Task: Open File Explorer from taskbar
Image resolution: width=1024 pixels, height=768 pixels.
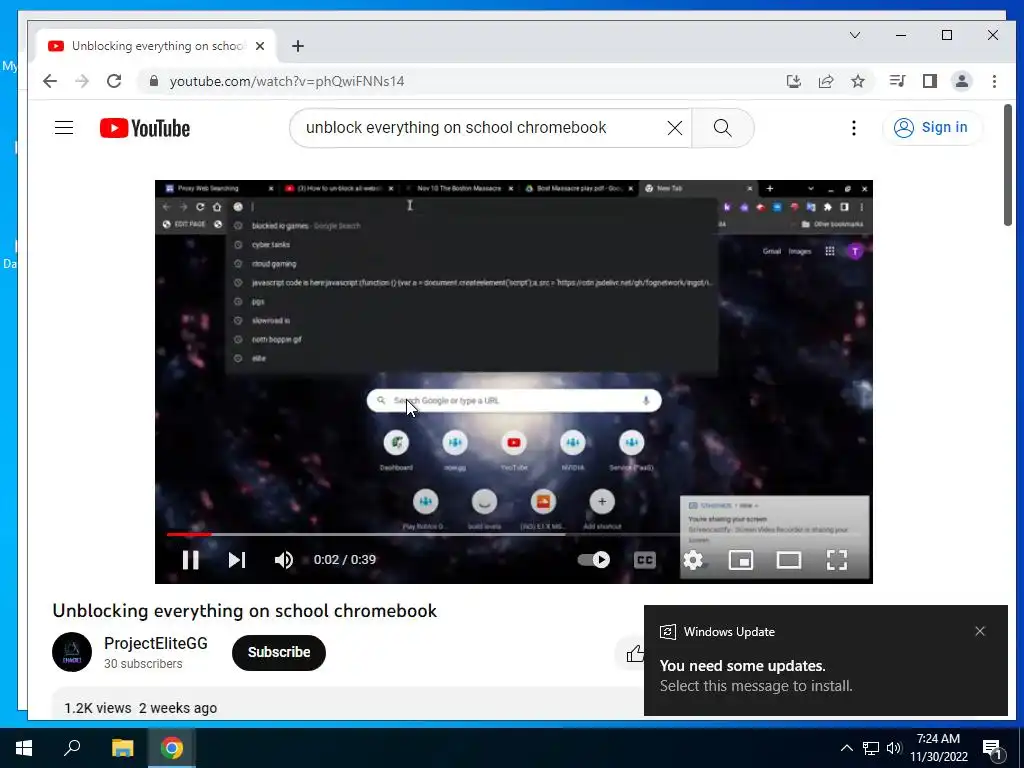Action: click(x=122, y=748)
